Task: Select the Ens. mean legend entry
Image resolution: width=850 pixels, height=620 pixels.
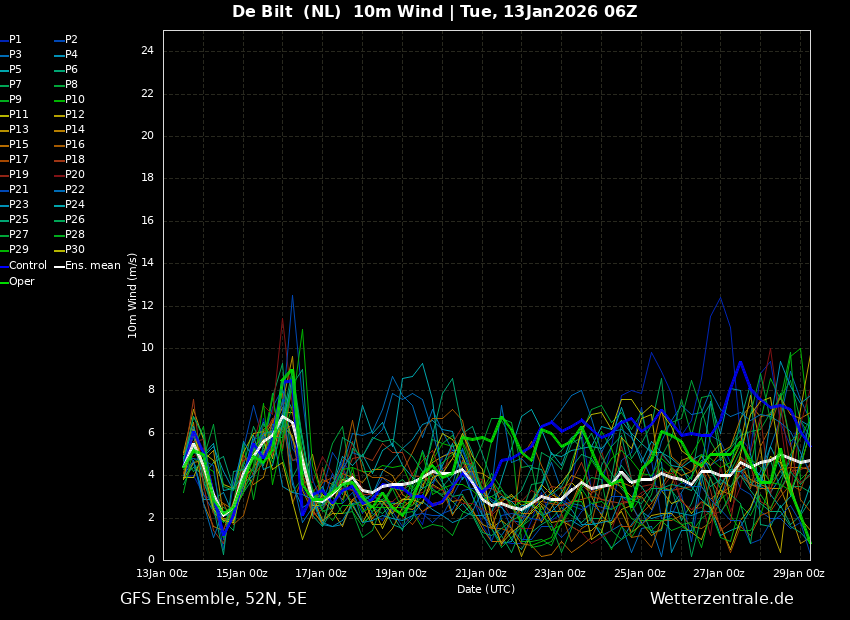Action: pyautogui.click(x=87, y=266)
